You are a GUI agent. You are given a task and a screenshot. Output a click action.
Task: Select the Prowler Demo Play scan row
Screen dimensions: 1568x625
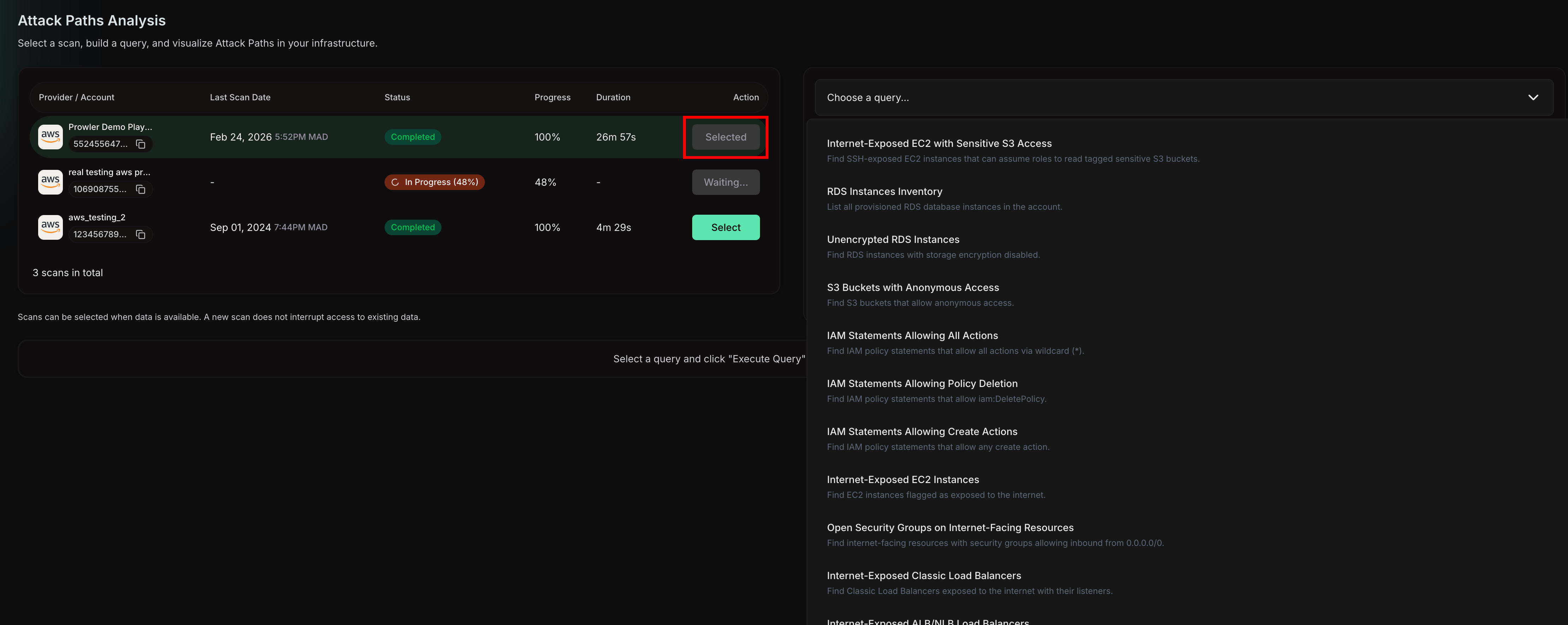coord(365,136)
